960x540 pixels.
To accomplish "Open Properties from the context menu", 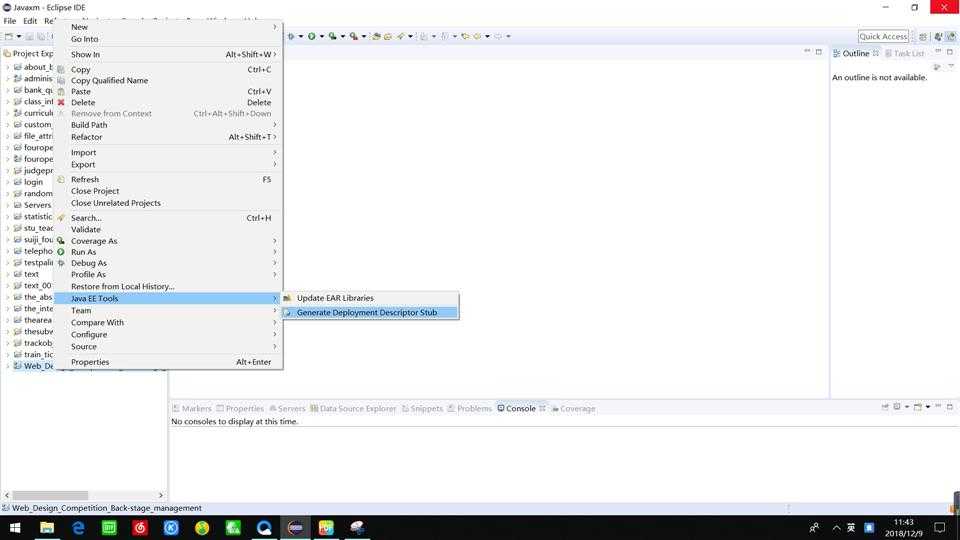I will [168, 362].
